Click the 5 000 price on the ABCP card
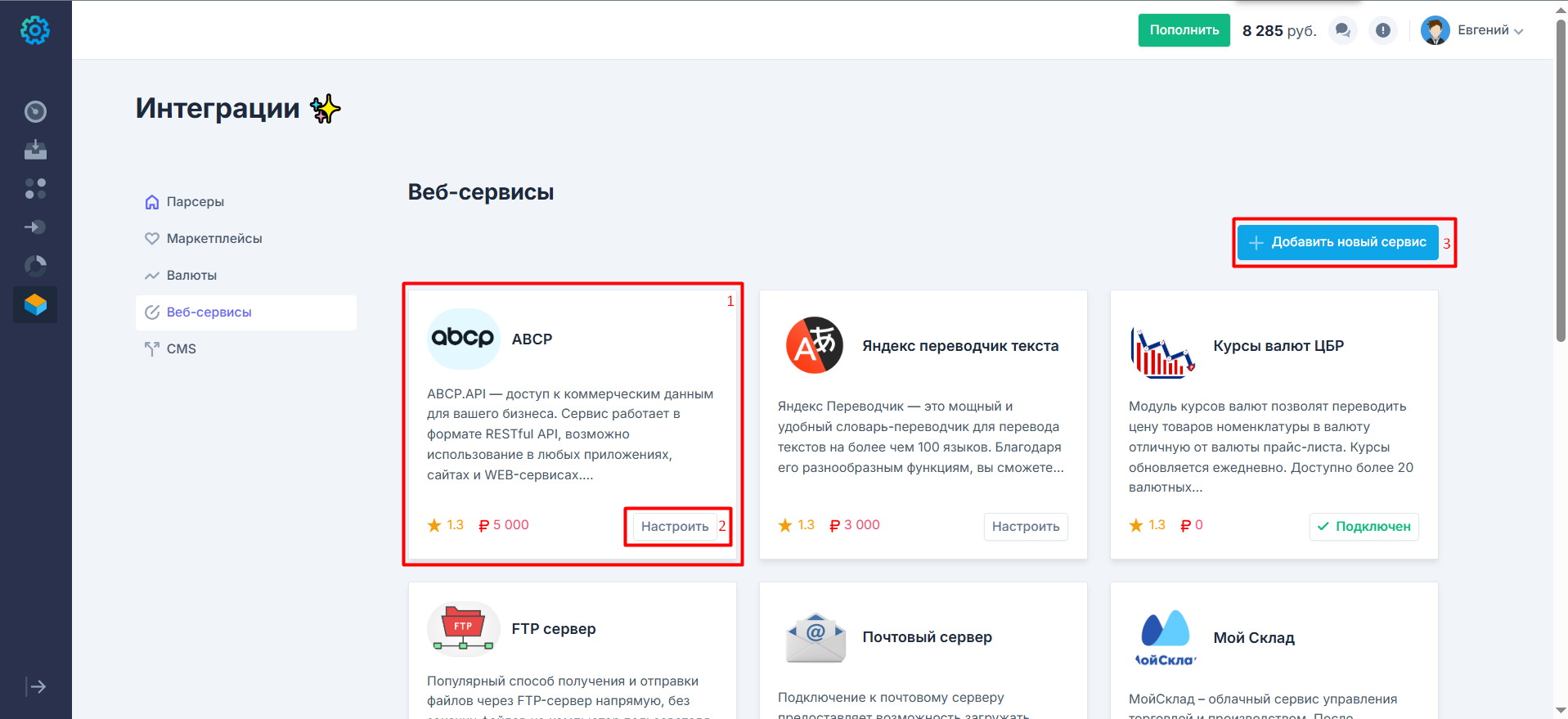Screen dimensions: 1568x719 click(x=504, y=525)
